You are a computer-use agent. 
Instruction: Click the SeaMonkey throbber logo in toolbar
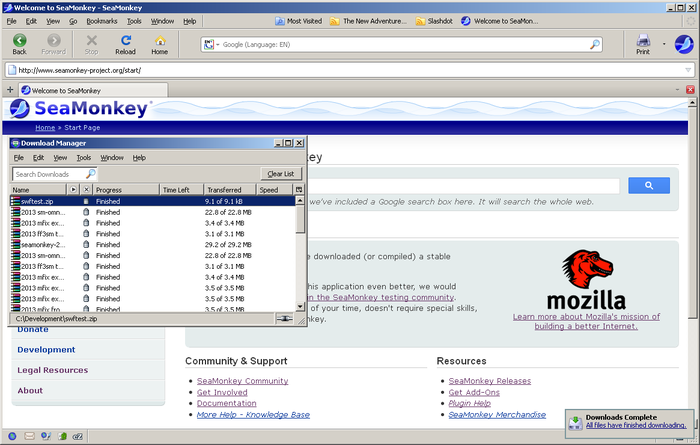pos(684,44)
